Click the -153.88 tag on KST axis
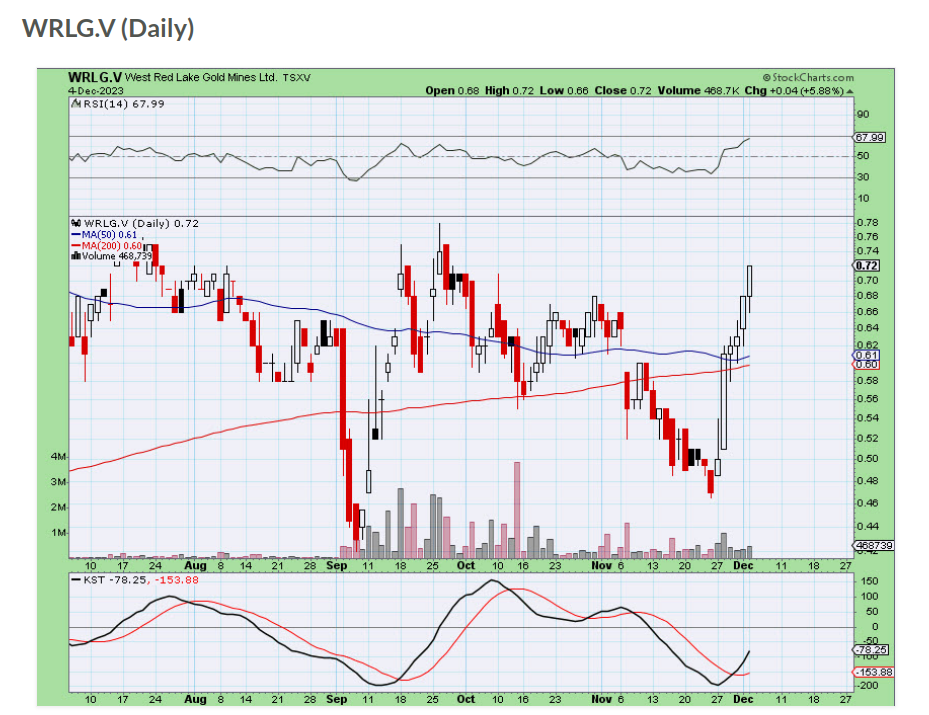Viewport: 929px width, 715px height. coord(873,672)
